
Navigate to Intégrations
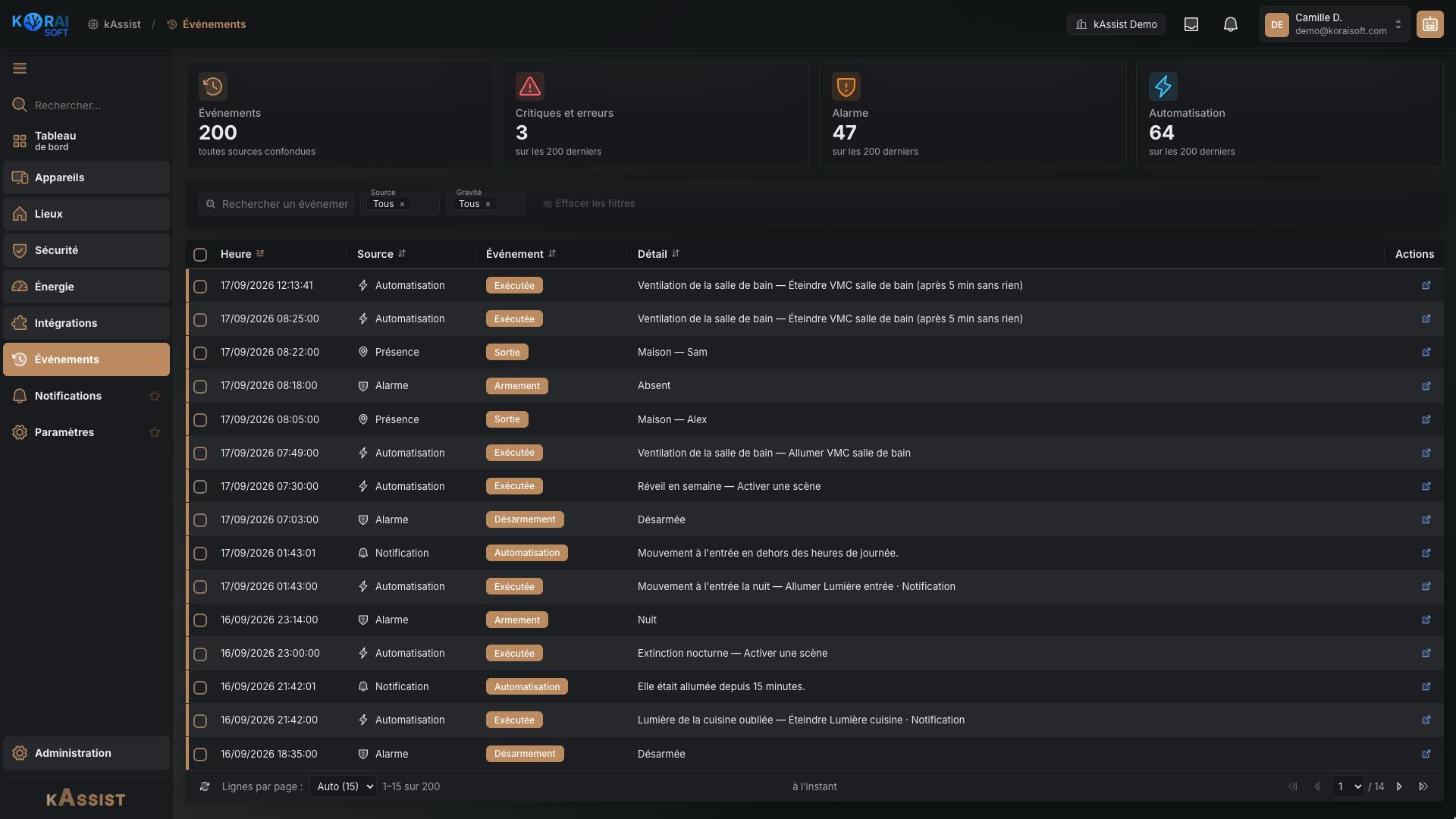86,323
